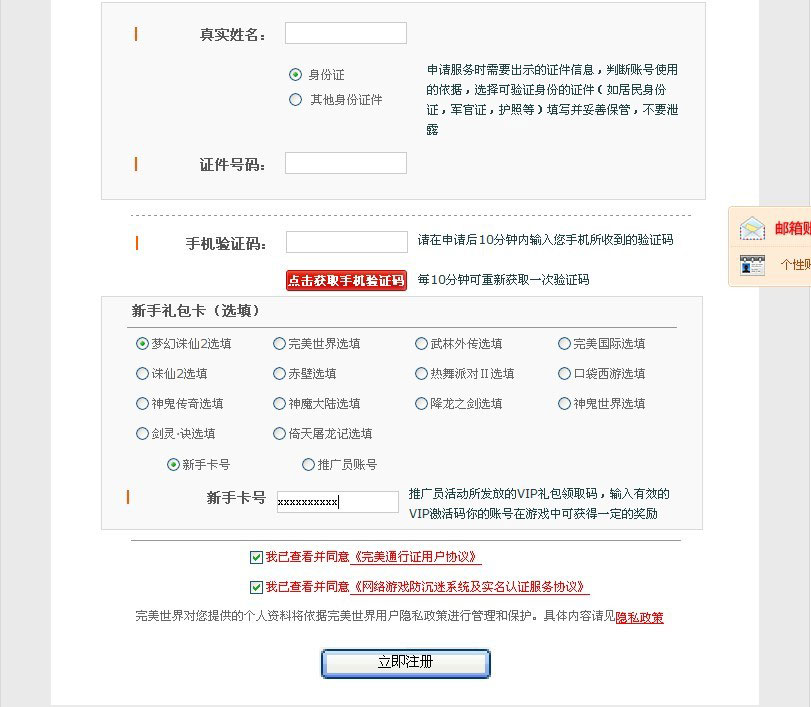This screenshot has height=707, width=811.
Task: Uncheck the 防沉迷系统及实名认证 agreement checkbox
Action: click(256, 587)
